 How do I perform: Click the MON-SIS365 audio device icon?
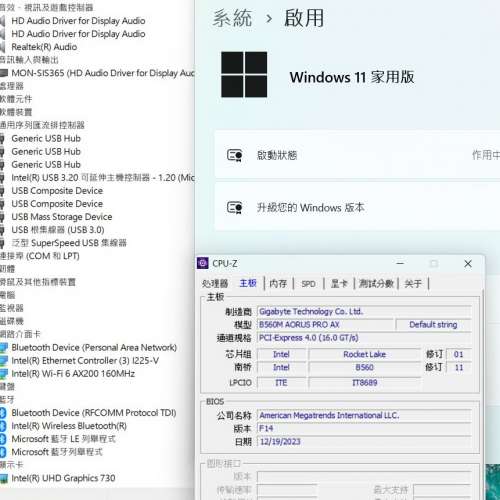4,73
